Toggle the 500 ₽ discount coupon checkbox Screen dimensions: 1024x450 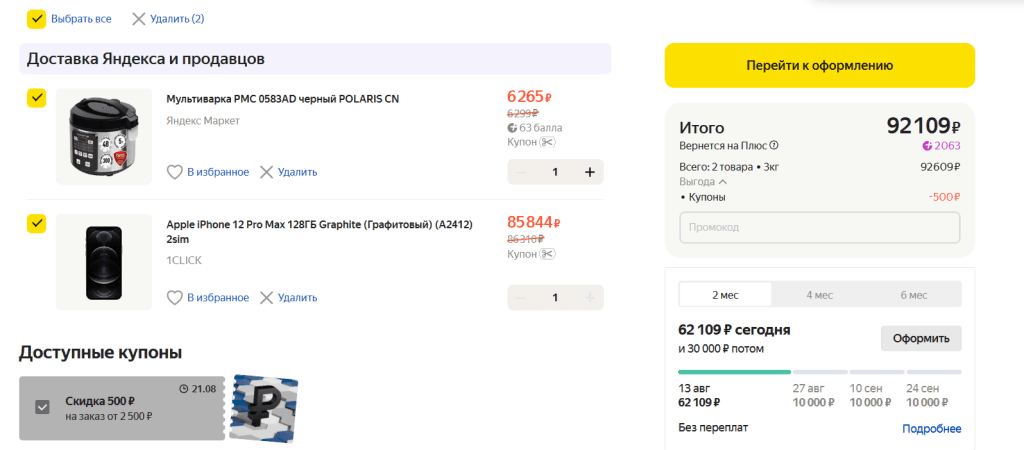[42, 407]
